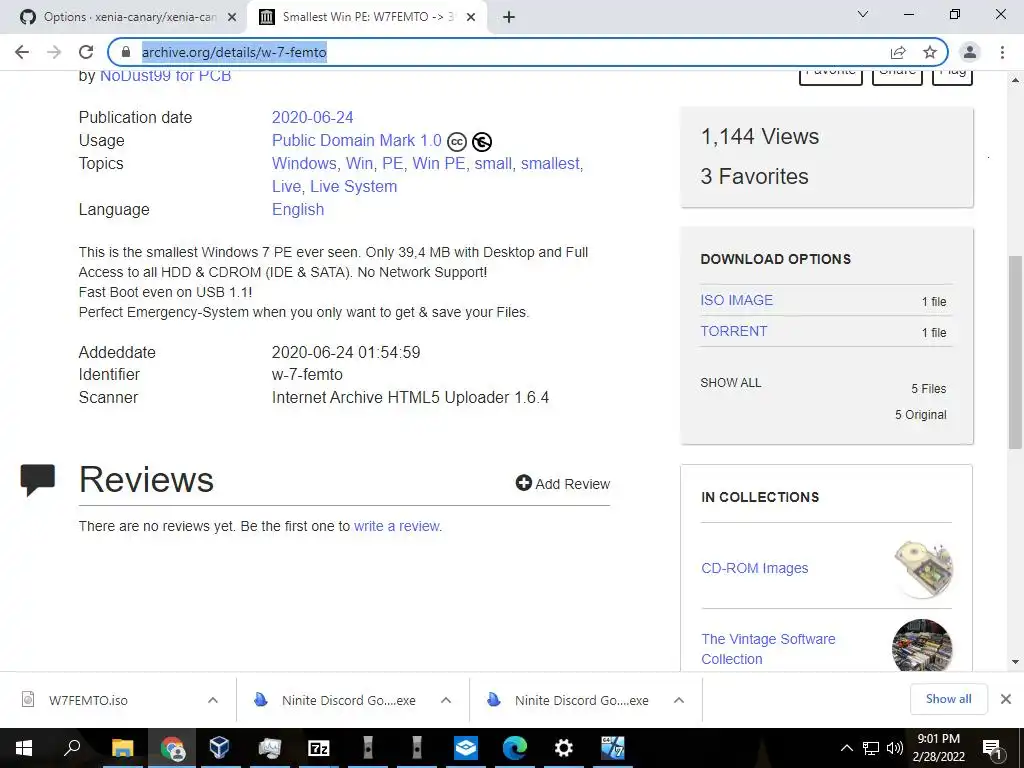Image resolution: width=1024 pixels, height=768 pixels.
Task: Click the Chrome taskbar icon
Action: pos(172,748)
